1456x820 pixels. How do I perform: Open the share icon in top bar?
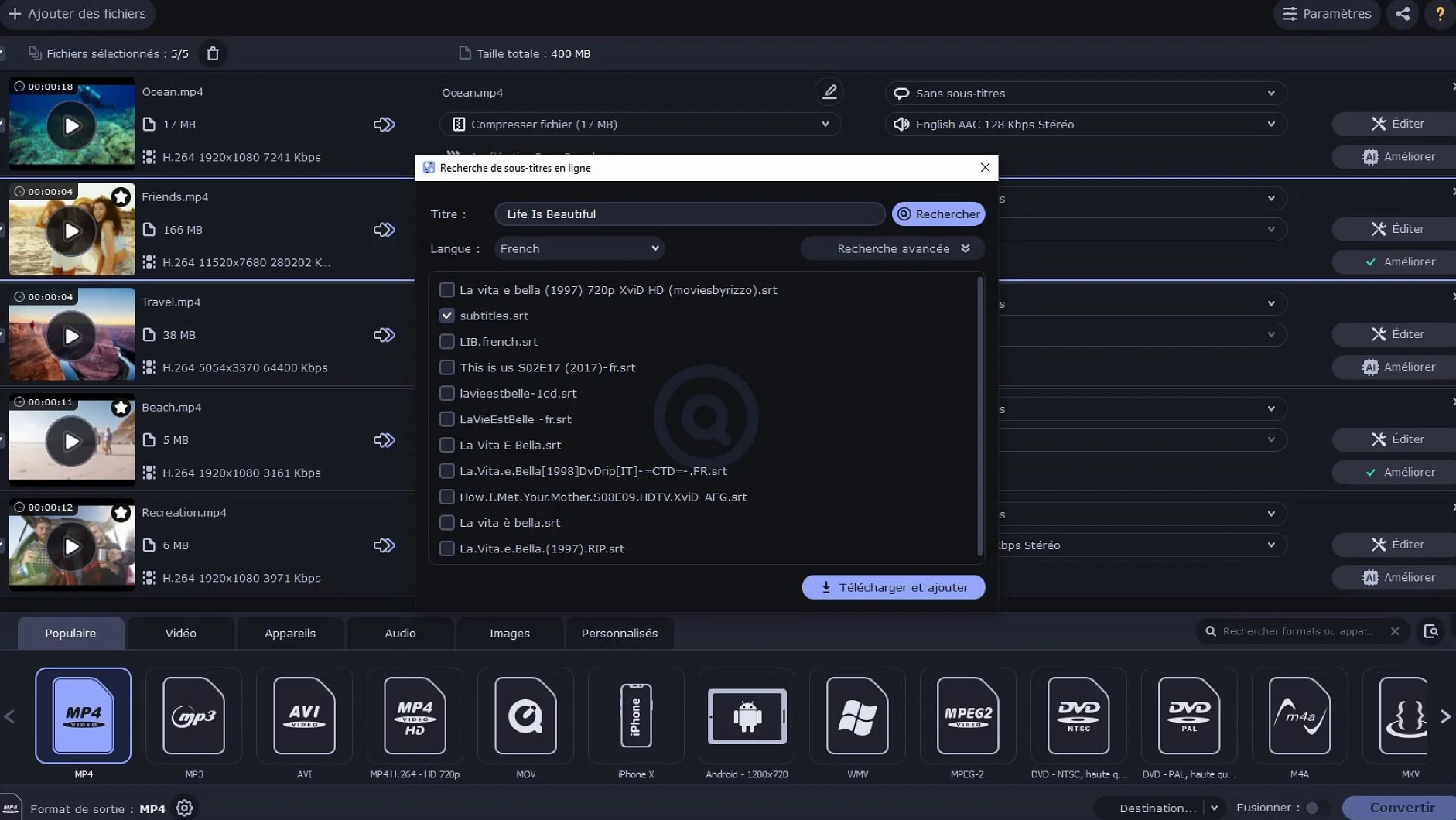[1403, 14]
